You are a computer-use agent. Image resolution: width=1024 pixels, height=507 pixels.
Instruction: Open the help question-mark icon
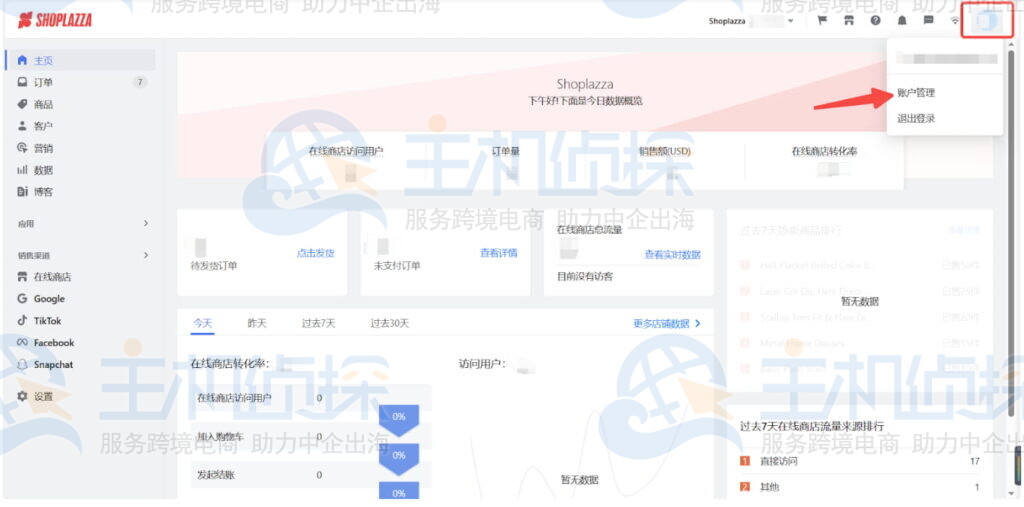[875, 20]
